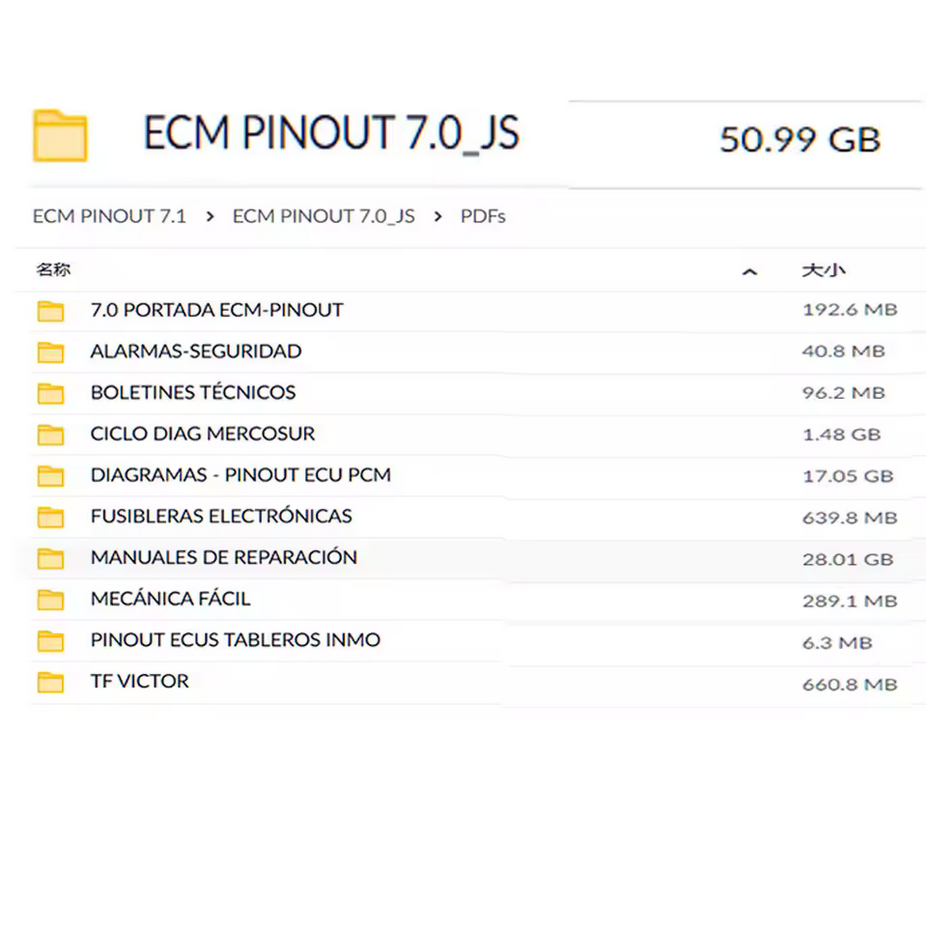Click the FUSIBLERAS ELECTRÓNICAS folder icon
Screen dimensions: 926x928
tap(51, 516)
